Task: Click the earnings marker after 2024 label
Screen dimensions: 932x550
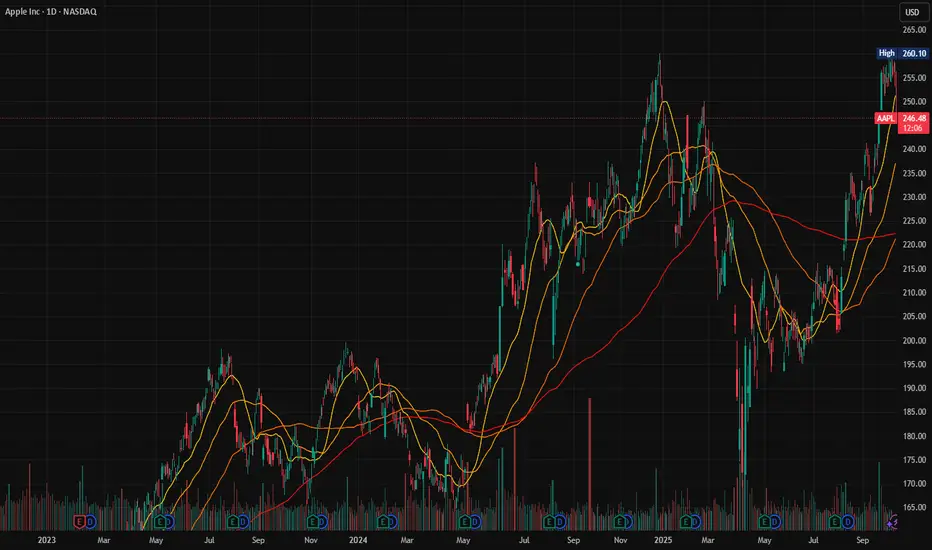Action: click(383, 522)
